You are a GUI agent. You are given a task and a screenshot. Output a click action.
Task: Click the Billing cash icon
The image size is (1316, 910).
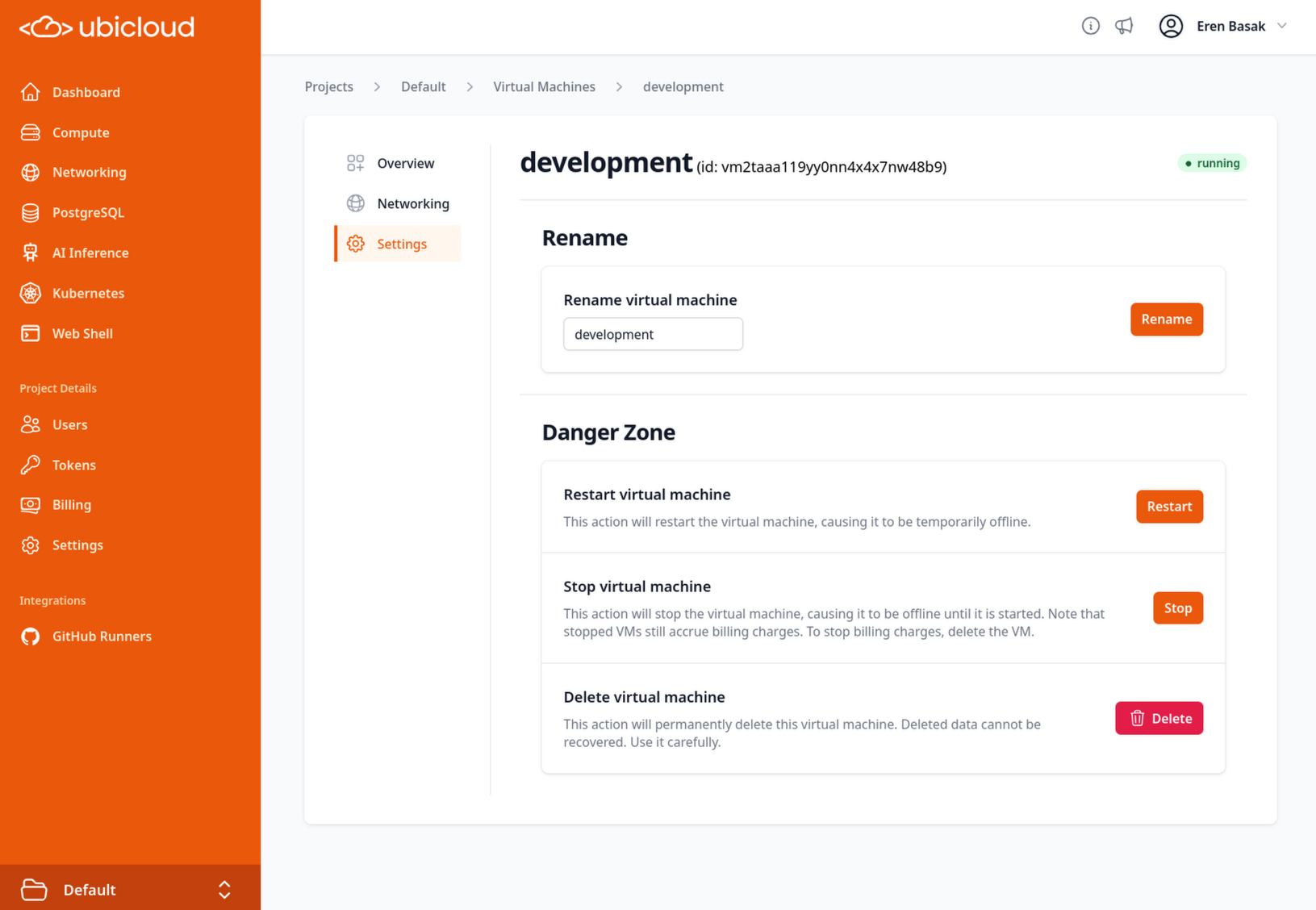point(31,505)
